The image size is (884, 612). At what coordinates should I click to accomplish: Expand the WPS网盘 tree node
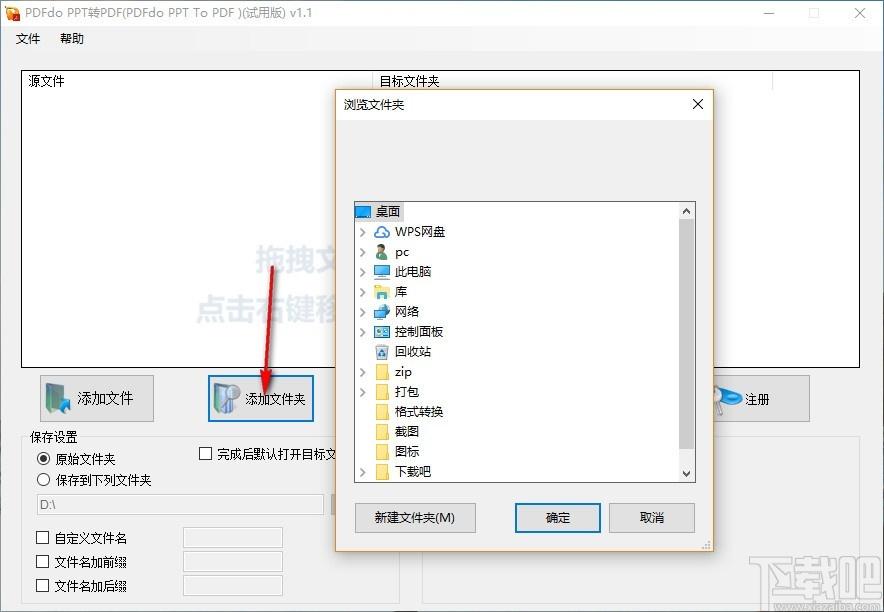(363, 232)
